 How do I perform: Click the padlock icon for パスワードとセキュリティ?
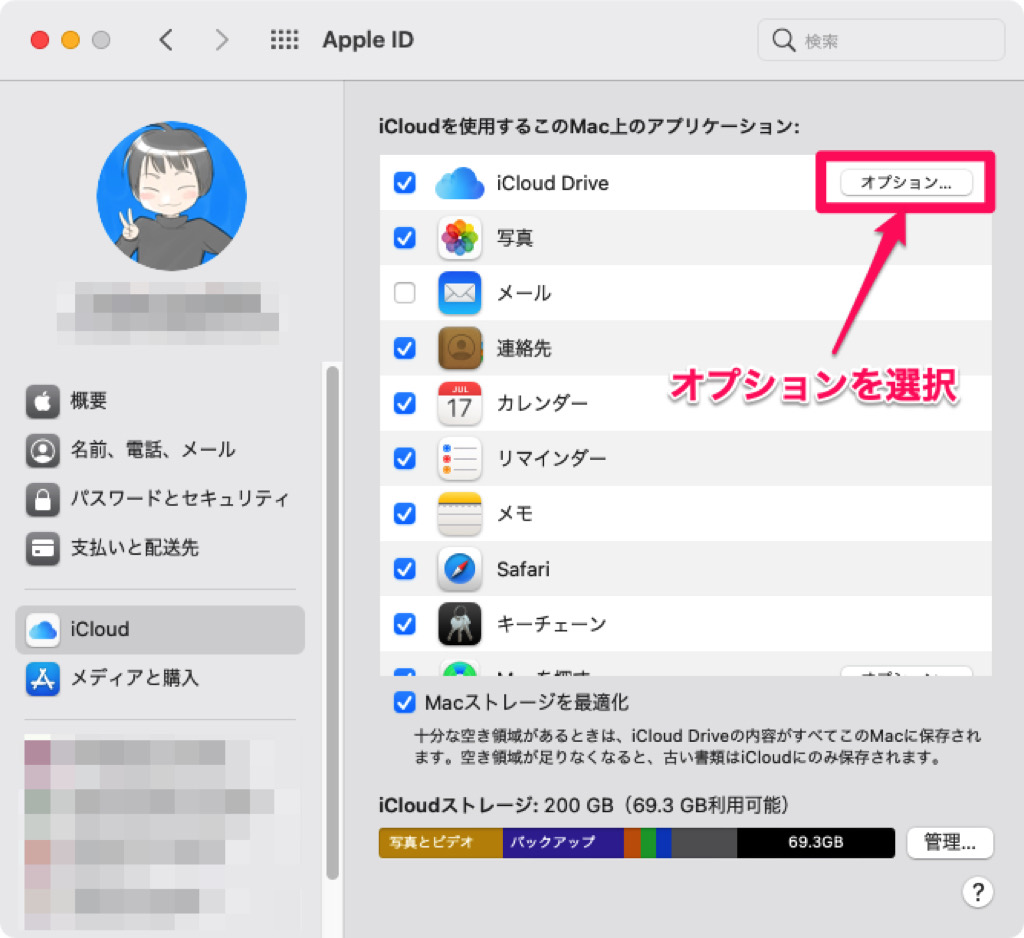coord(42,499)
